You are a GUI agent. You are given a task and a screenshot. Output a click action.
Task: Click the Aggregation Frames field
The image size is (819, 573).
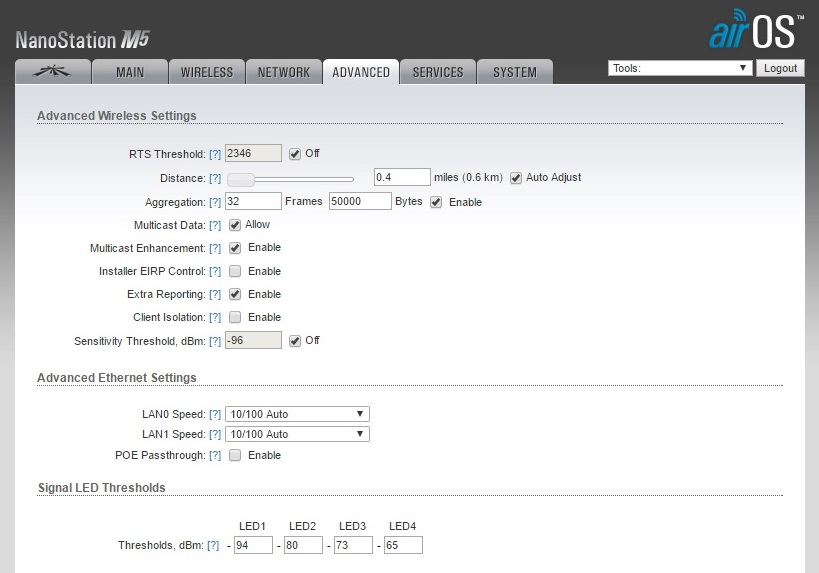click(x=253, y=201)
